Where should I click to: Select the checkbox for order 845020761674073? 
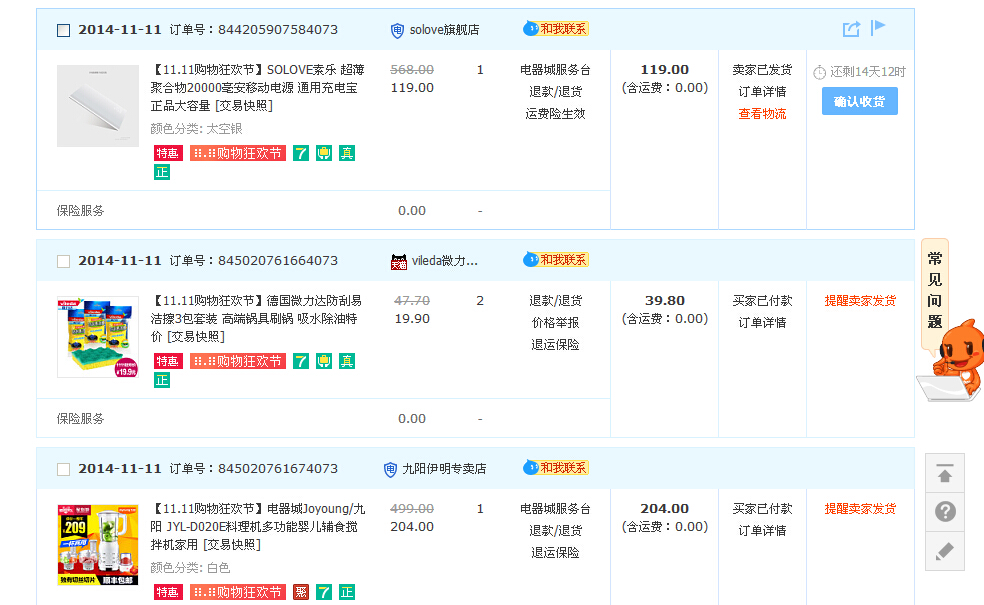[63, 469]
